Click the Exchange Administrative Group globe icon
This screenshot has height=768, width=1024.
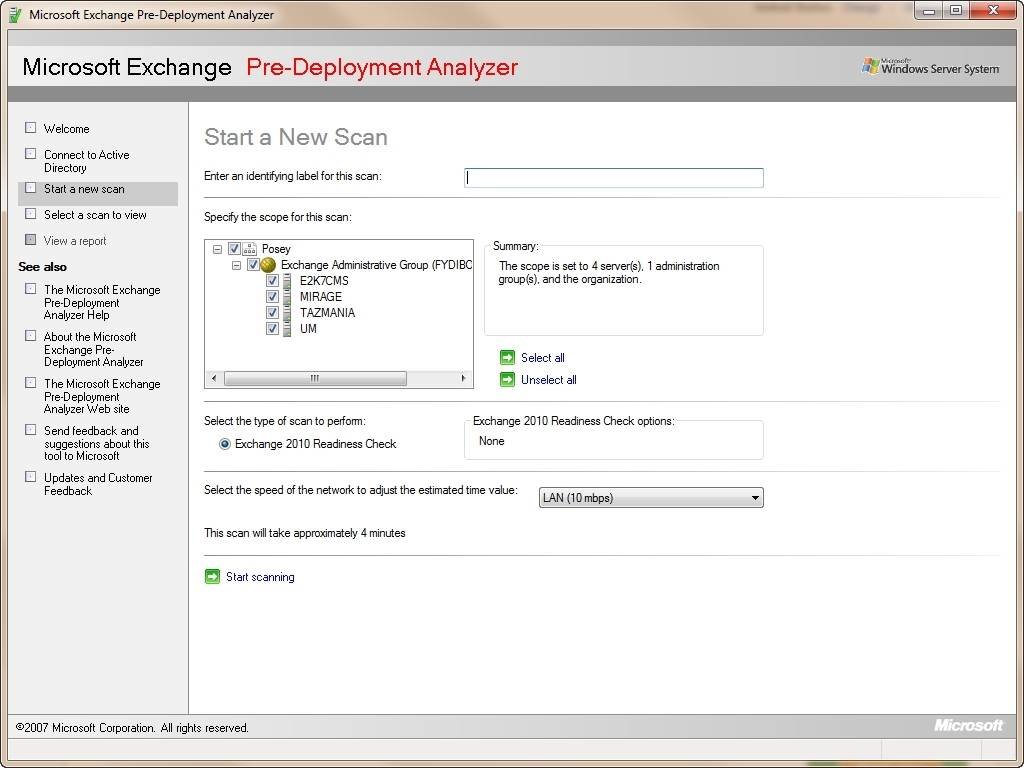click(268, 265)
